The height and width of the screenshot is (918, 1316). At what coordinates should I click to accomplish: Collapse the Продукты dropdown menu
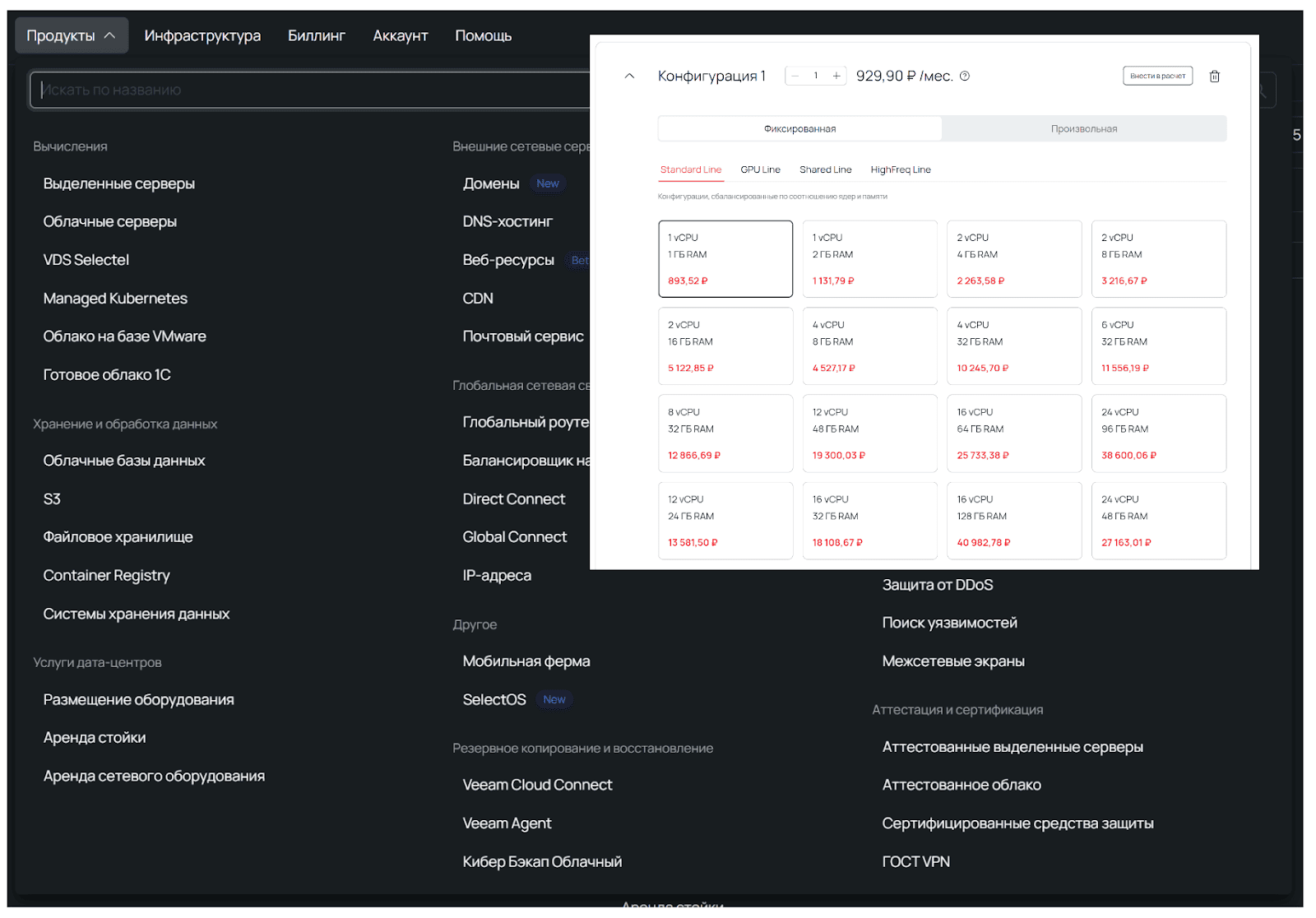click(x=72, y=35)
